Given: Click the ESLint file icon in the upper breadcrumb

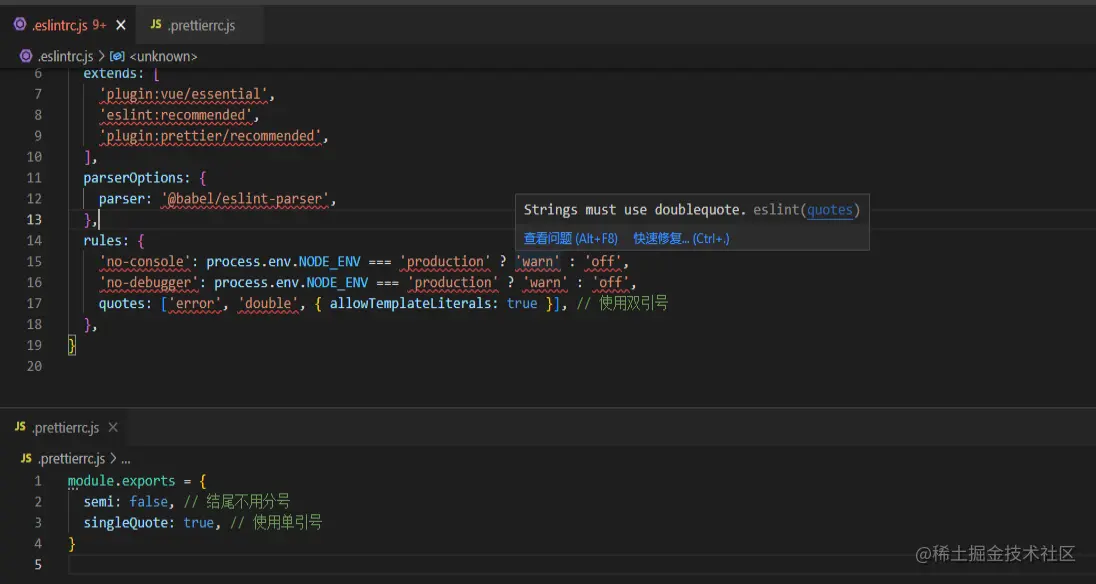Looking at the screenshot, I should (x=26, y=57).
